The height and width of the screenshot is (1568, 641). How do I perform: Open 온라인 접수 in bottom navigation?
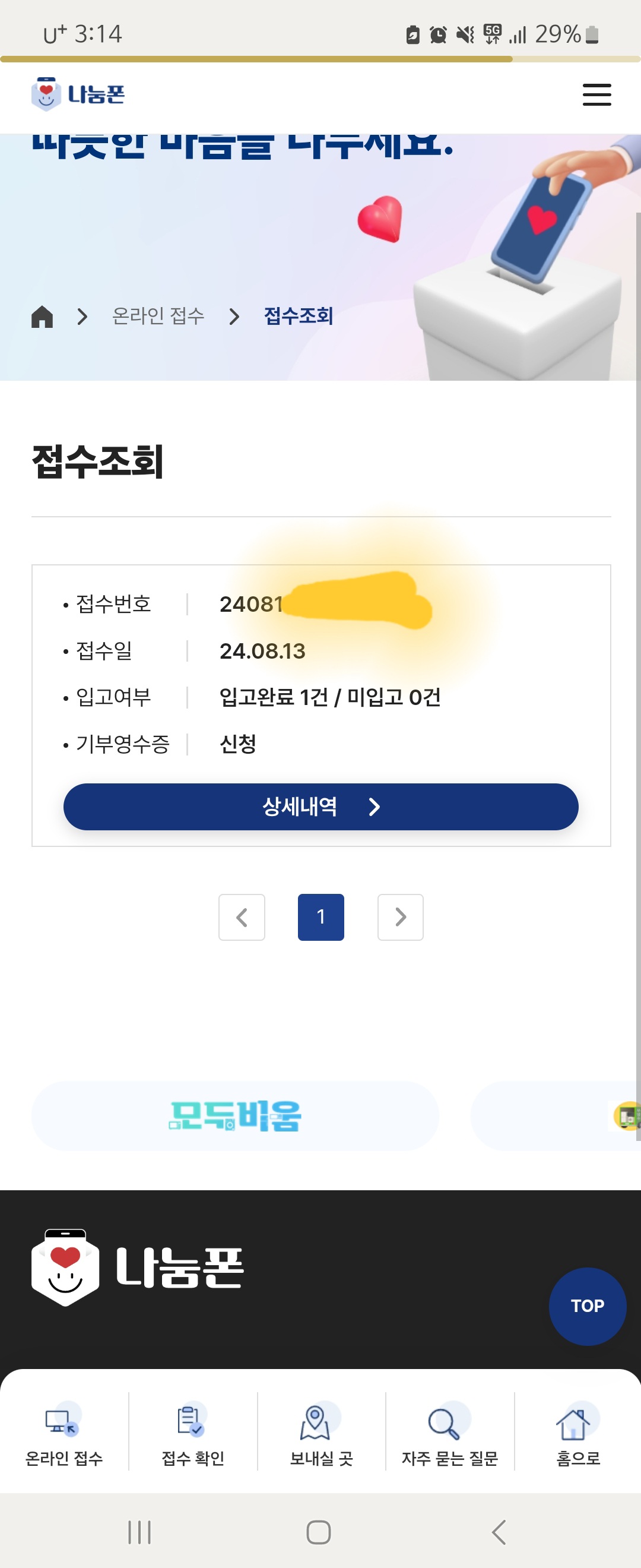pos(64,1431)
